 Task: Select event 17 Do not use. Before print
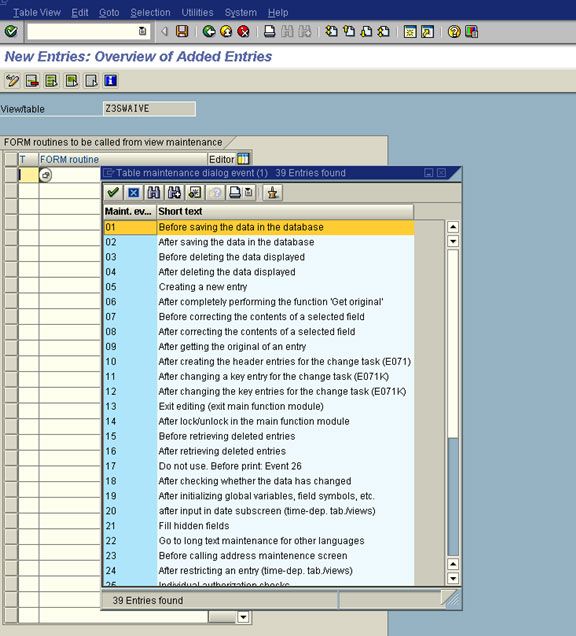click(x=259, y=466)
